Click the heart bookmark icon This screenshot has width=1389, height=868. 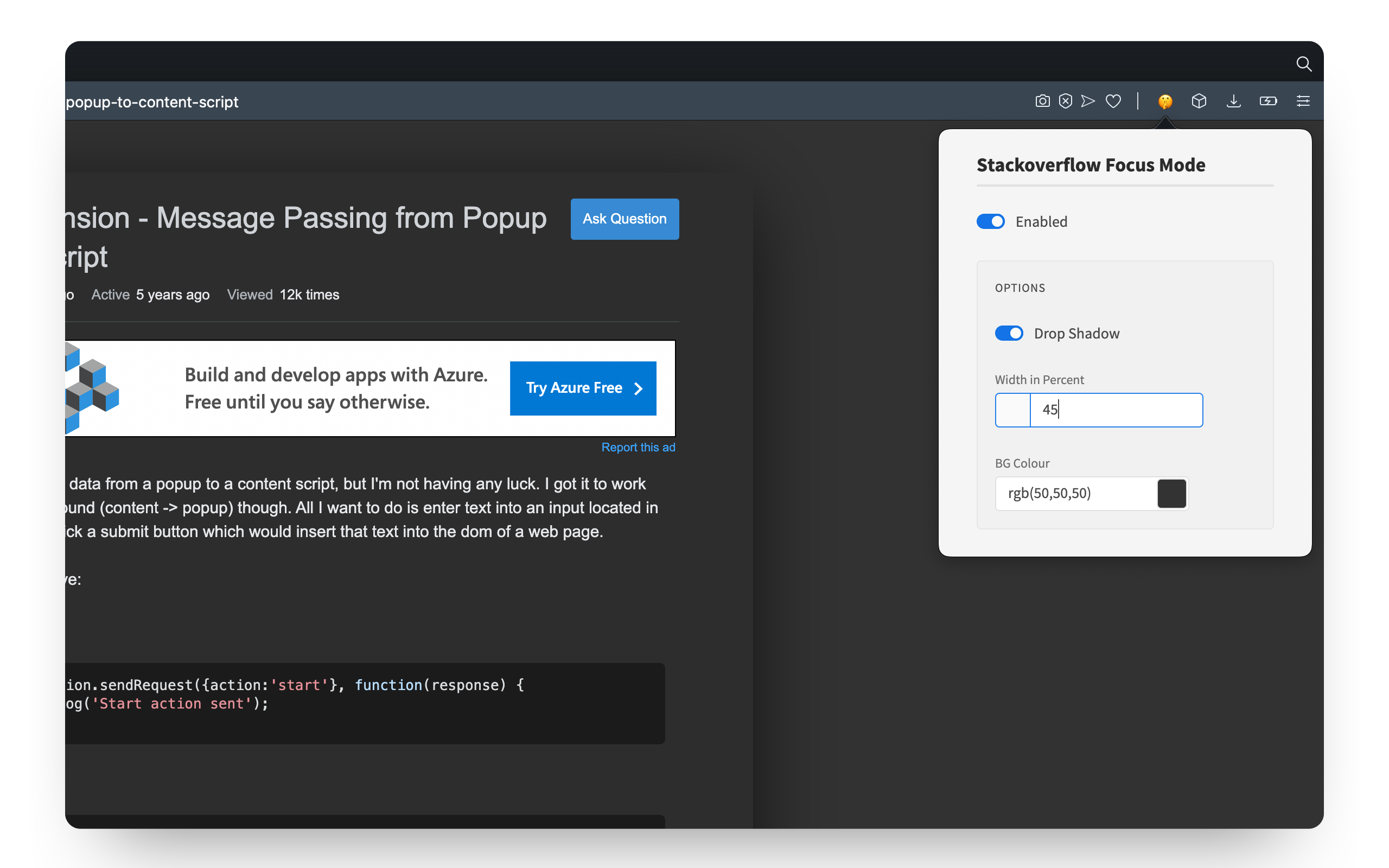(1113, 101)
